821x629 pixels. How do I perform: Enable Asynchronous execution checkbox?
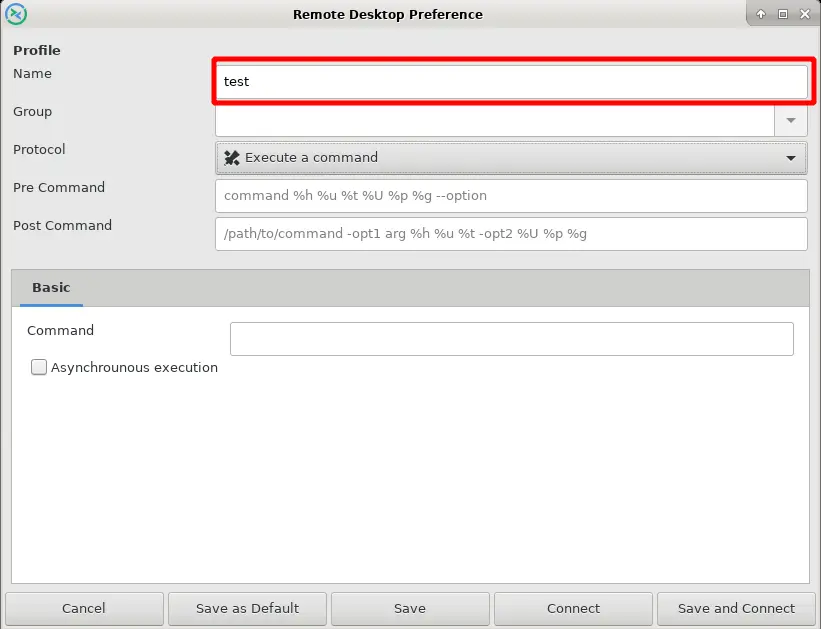point(39,367)
